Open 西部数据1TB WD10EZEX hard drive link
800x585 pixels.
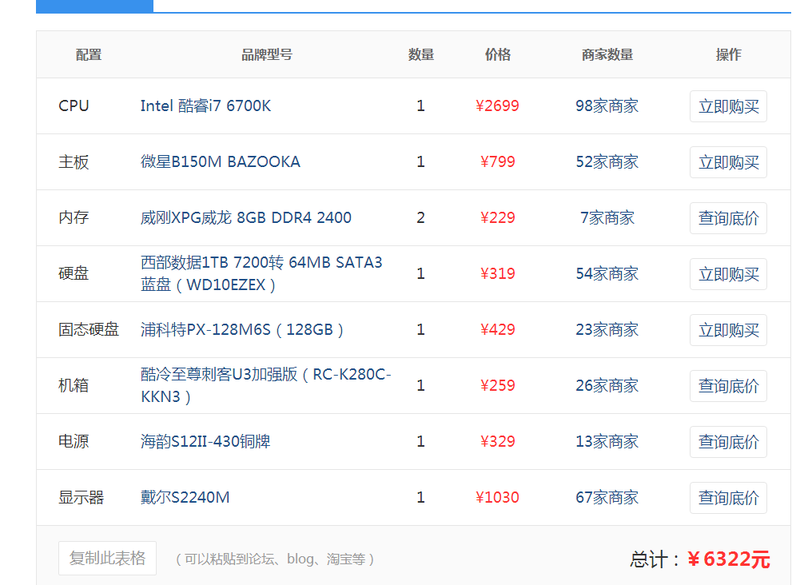pyautogui.click(x=261, y=273)
